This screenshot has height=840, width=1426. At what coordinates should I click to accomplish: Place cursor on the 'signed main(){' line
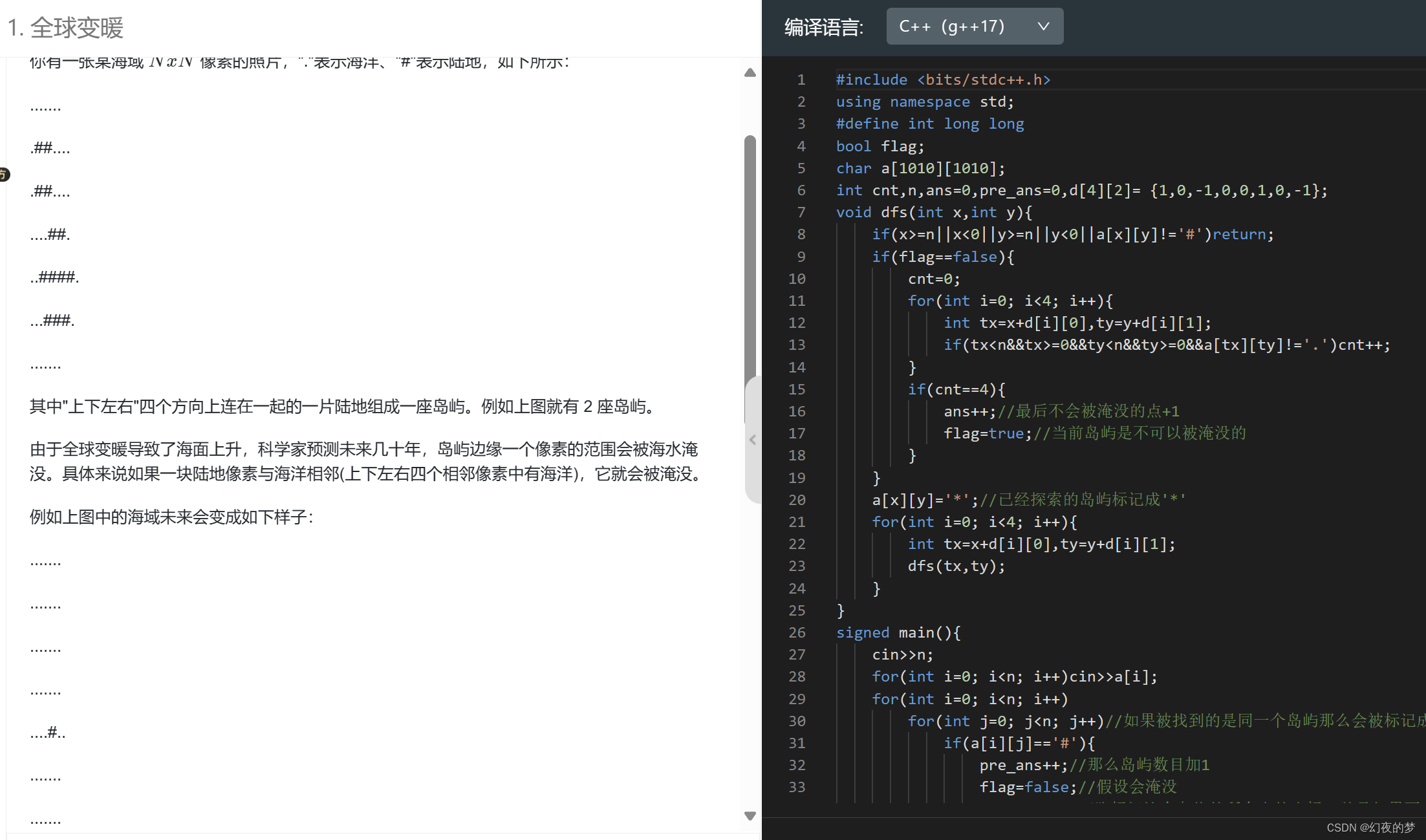(898, 632)
